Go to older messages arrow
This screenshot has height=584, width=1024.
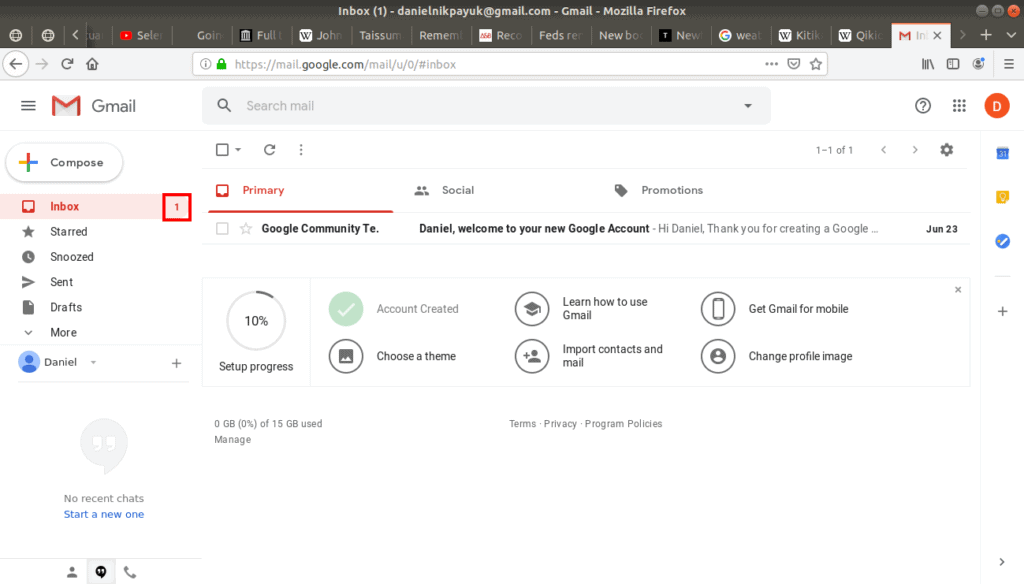[915, 150]
